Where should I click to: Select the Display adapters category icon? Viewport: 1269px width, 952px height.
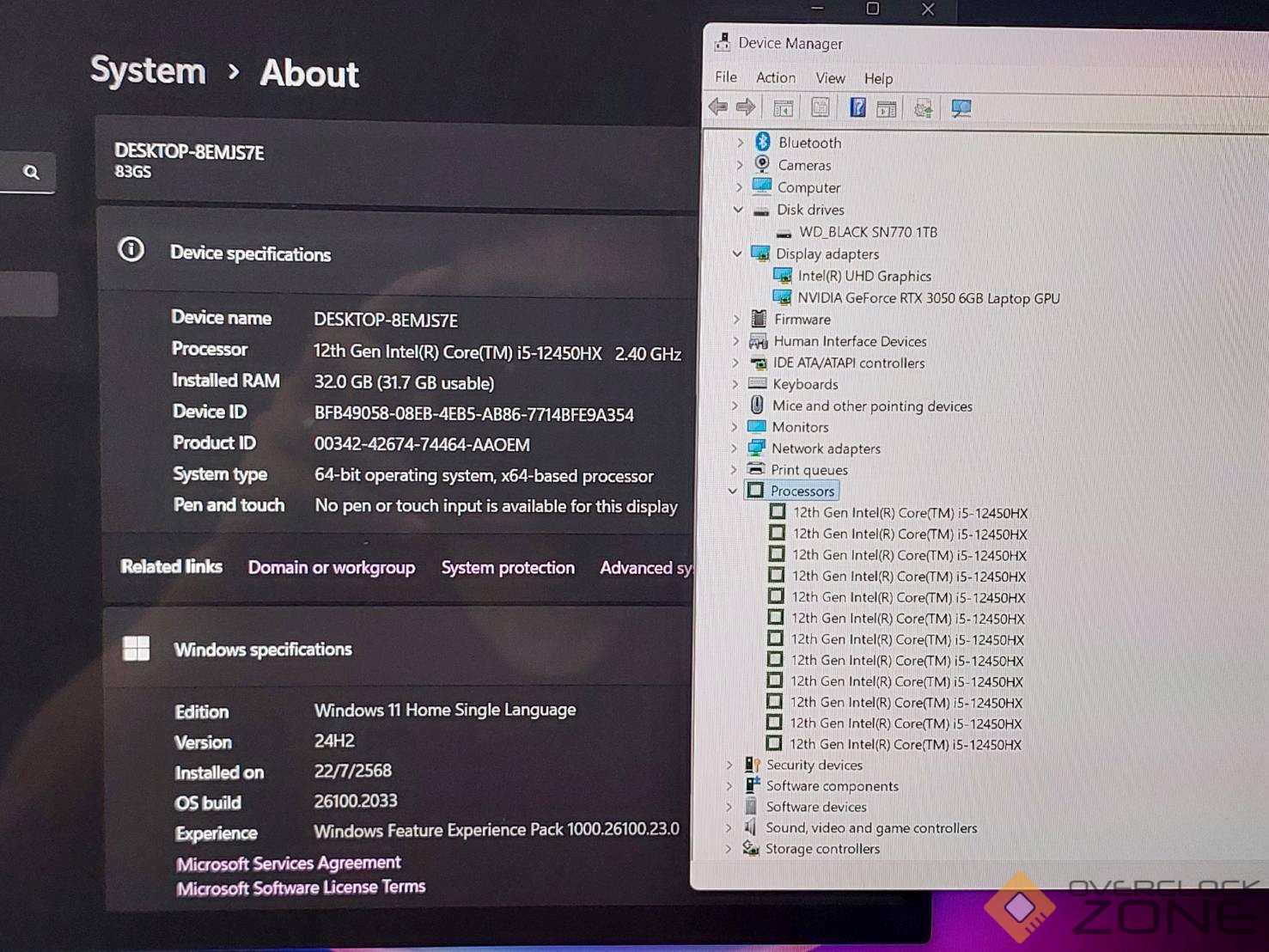(x=760, y=253)
